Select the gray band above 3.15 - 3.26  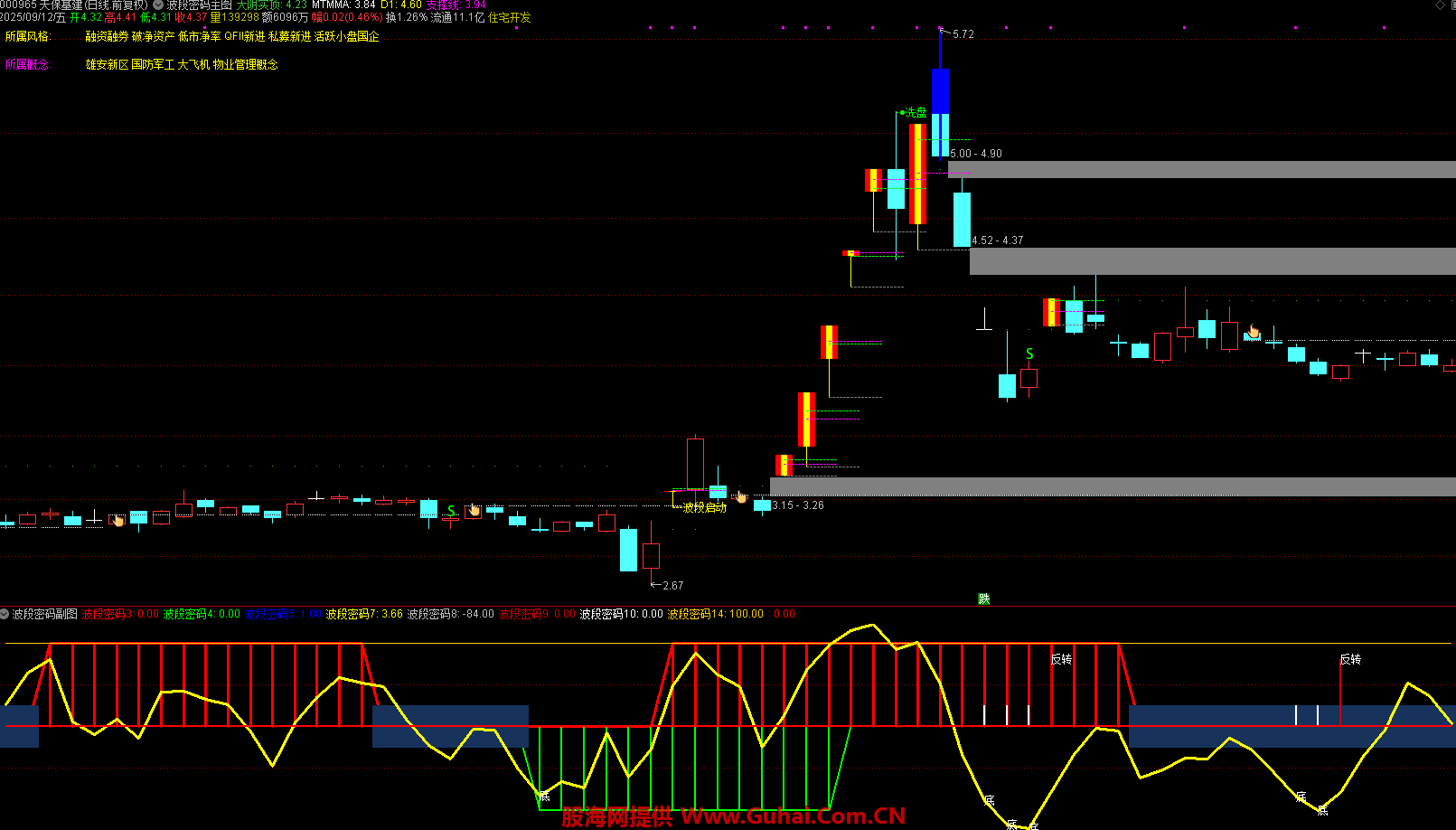tap(1113, 486)
